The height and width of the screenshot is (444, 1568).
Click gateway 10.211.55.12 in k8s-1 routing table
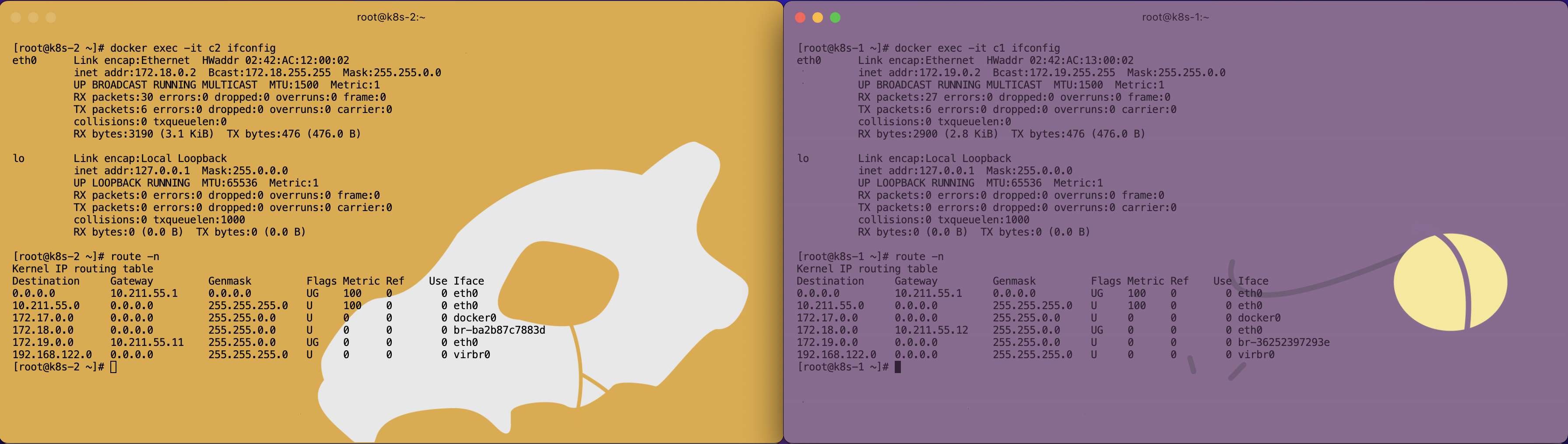click(x=932, y=330)
